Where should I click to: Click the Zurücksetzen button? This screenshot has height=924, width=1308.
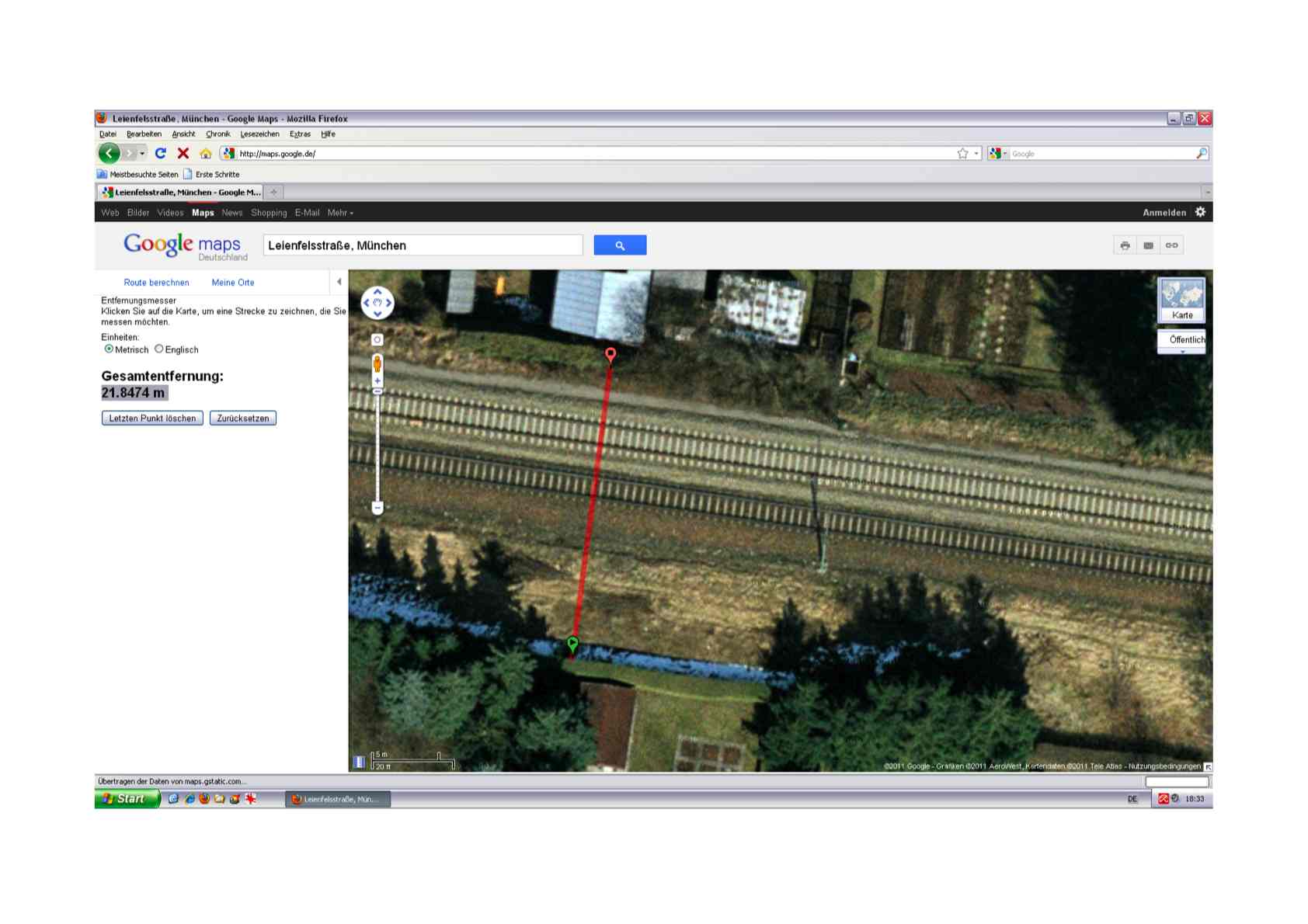tap(243, 419)
